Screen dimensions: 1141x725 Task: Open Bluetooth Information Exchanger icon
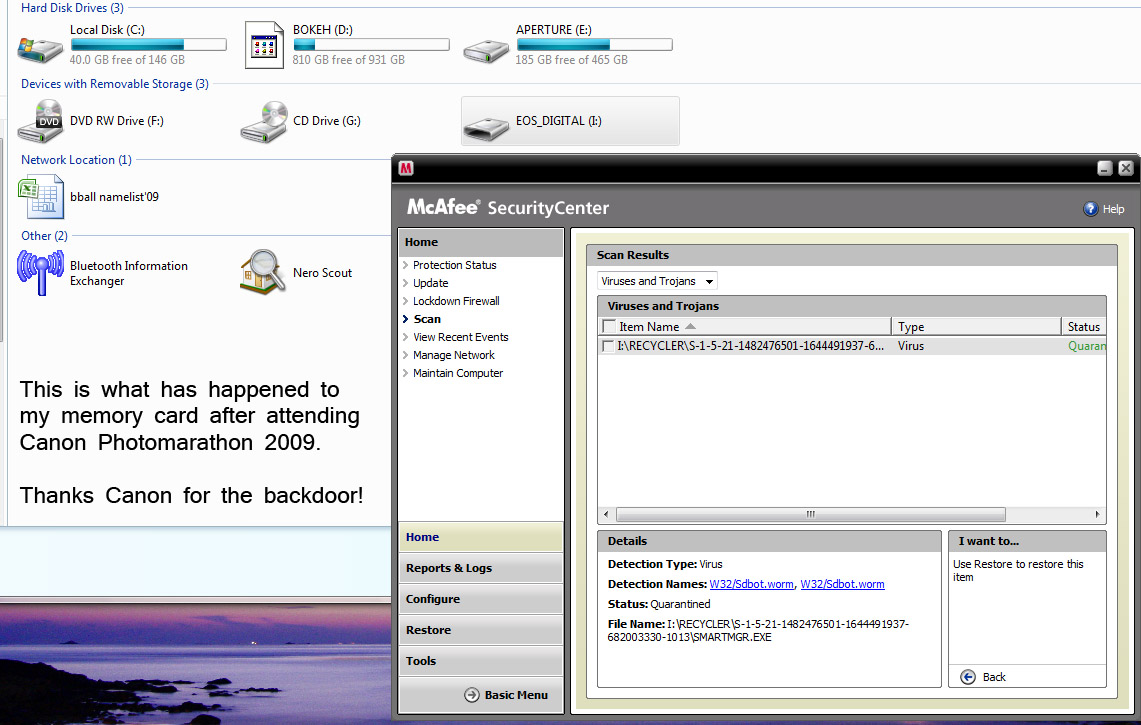point(40,272)
